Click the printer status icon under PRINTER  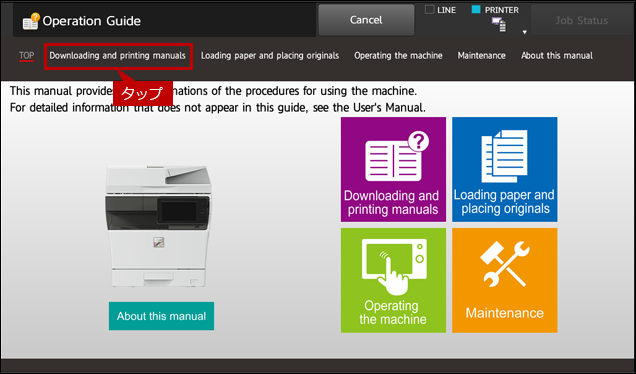tap(499, 24)
